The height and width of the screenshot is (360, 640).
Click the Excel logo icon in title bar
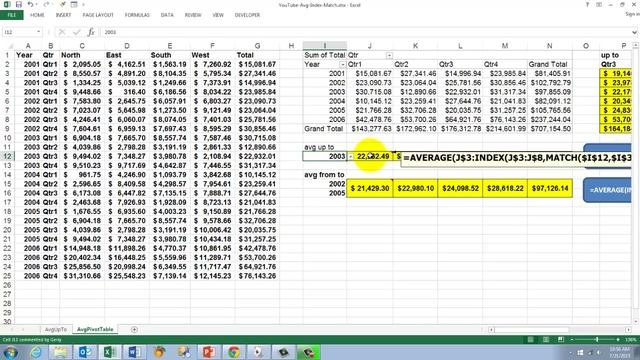tap(7, 4)
